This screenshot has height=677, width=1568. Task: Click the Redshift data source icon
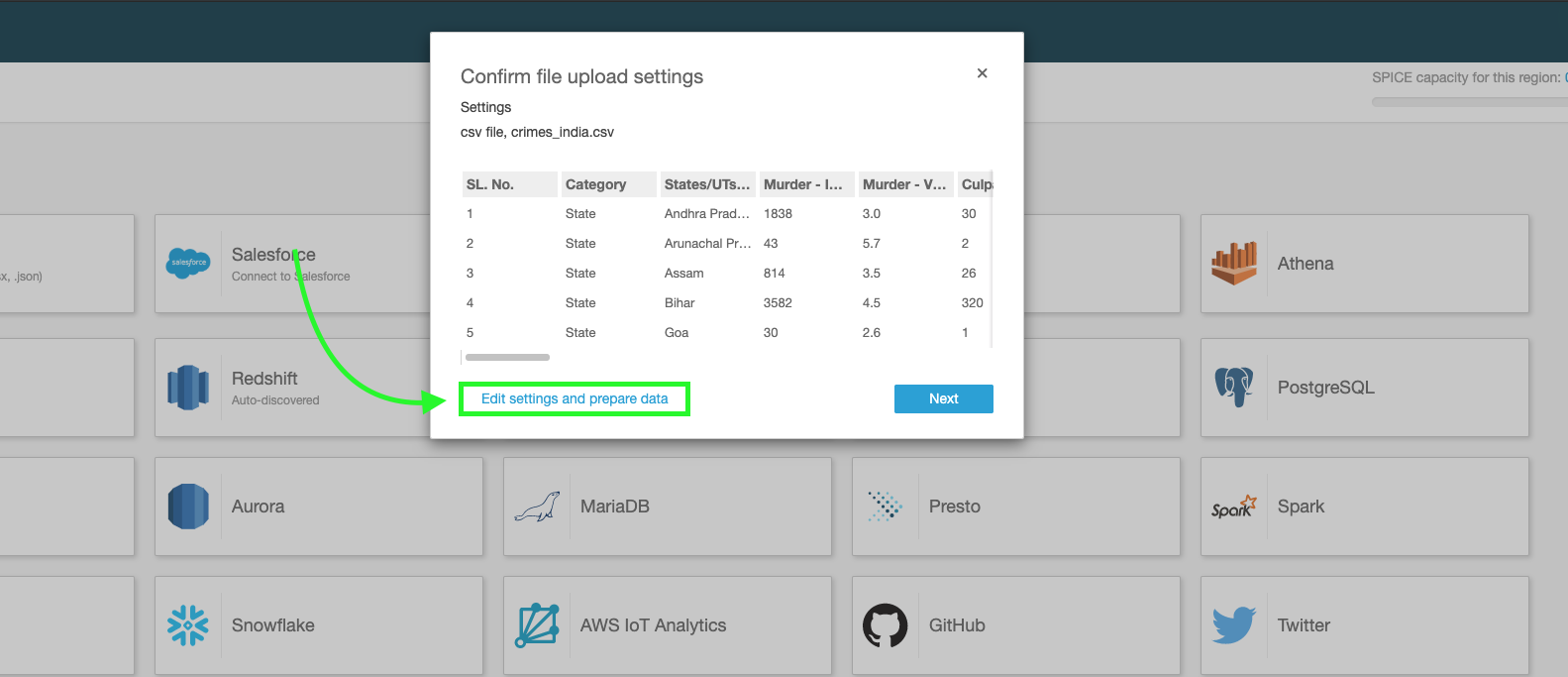tap(188, 388)
